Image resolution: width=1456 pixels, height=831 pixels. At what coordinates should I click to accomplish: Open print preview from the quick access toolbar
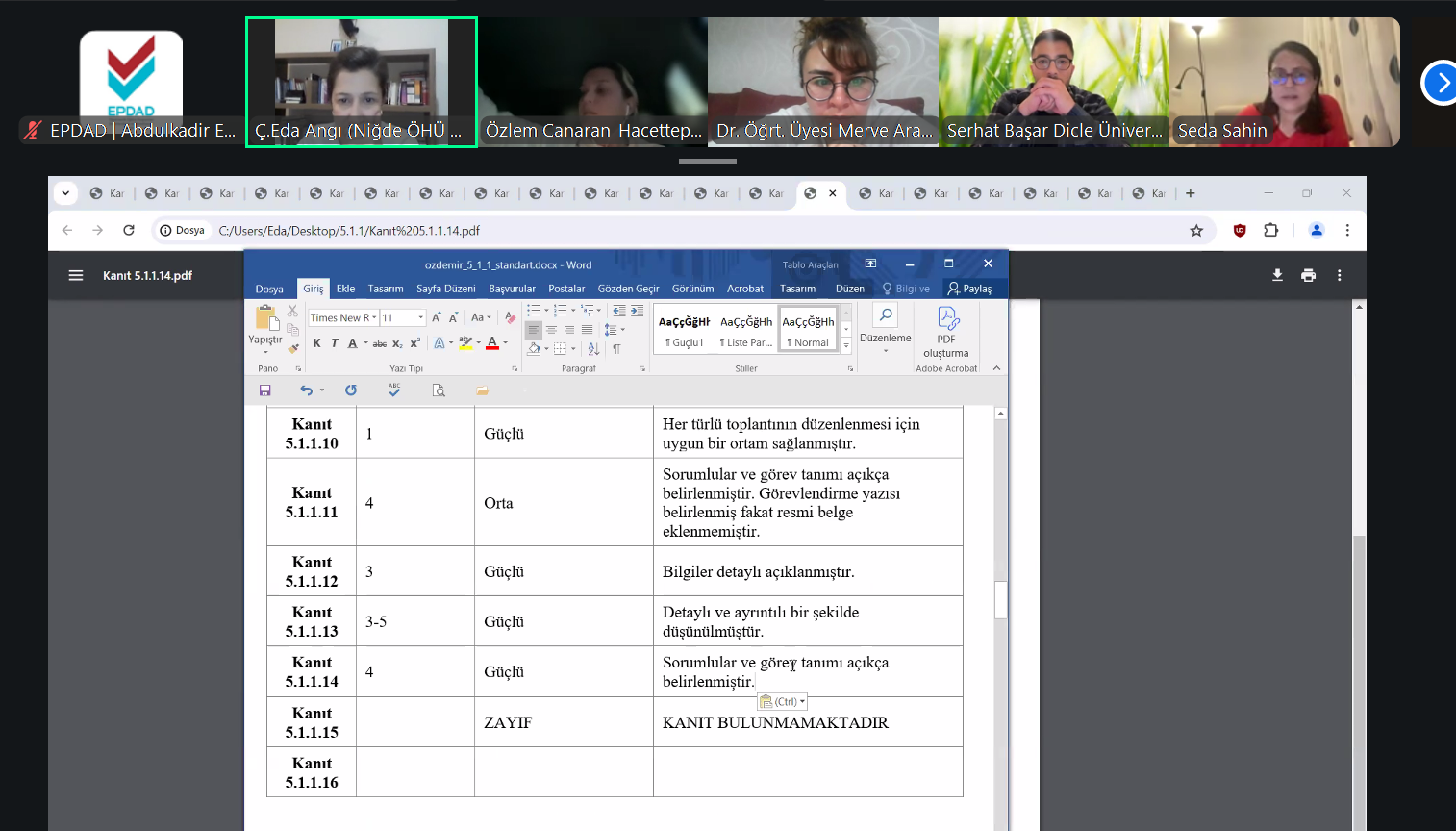[x=439, y=390]
